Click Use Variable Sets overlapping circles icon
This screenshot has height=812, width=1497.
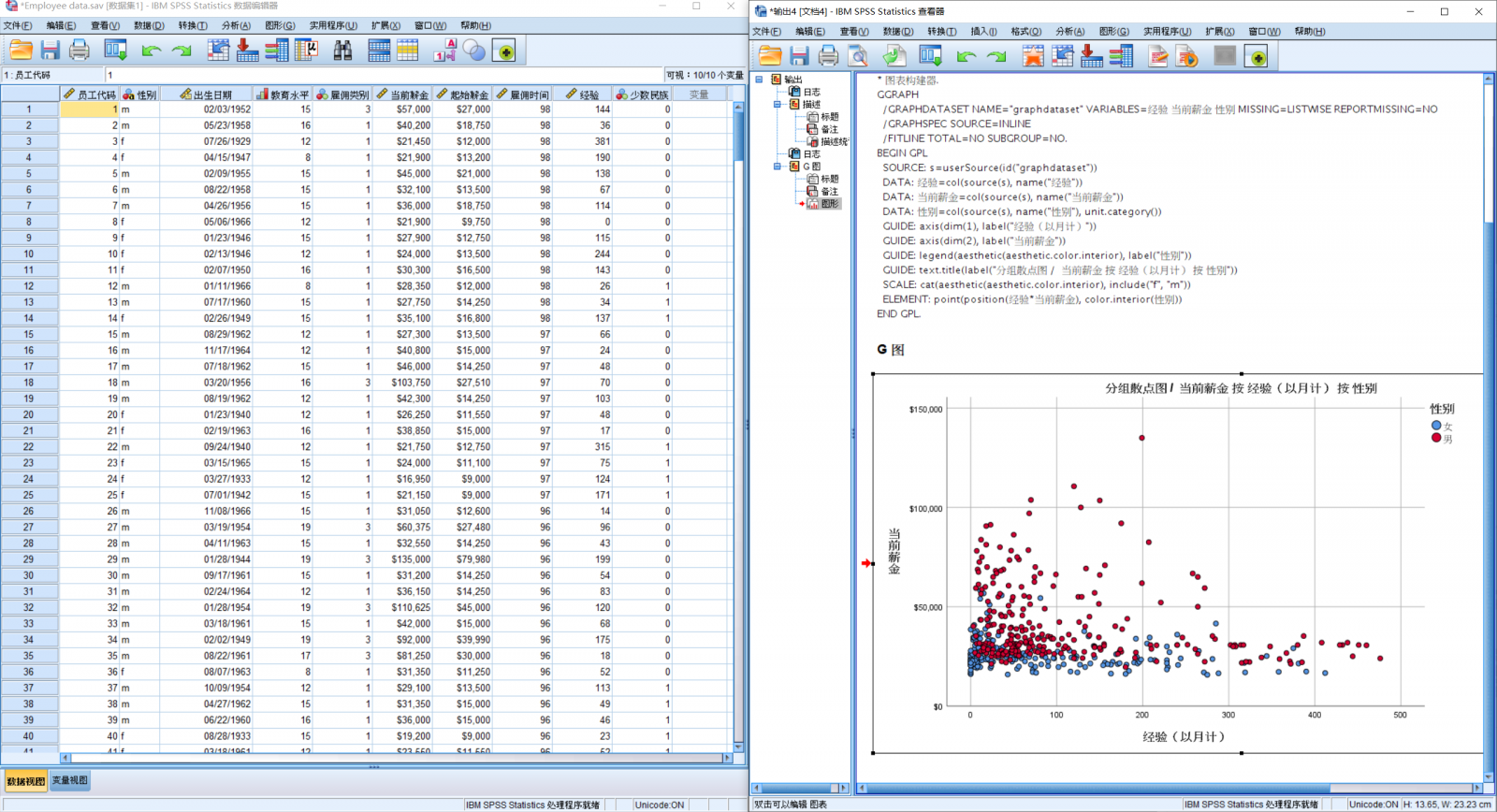474,51
